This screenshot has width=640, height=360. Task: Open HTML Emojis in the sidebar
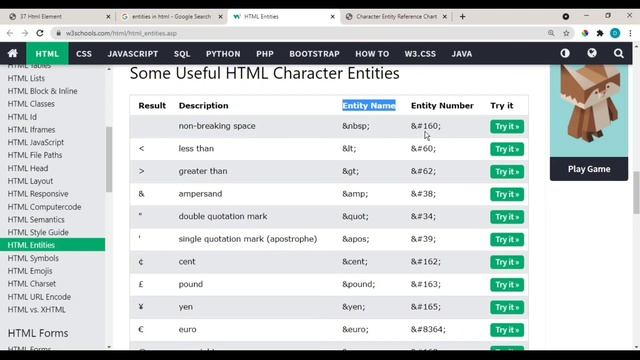point(30,271)
